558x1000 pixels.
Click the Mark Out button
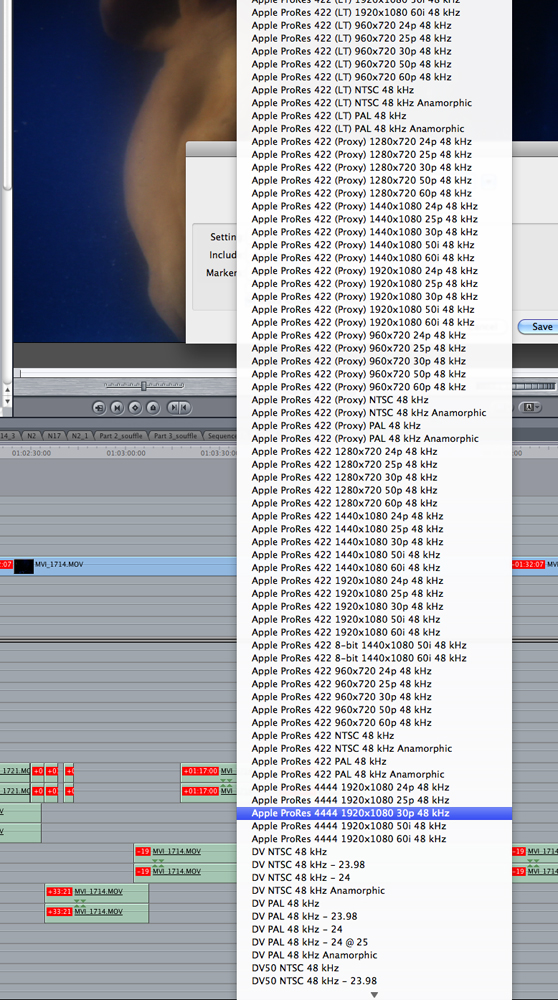click(185, 408)
